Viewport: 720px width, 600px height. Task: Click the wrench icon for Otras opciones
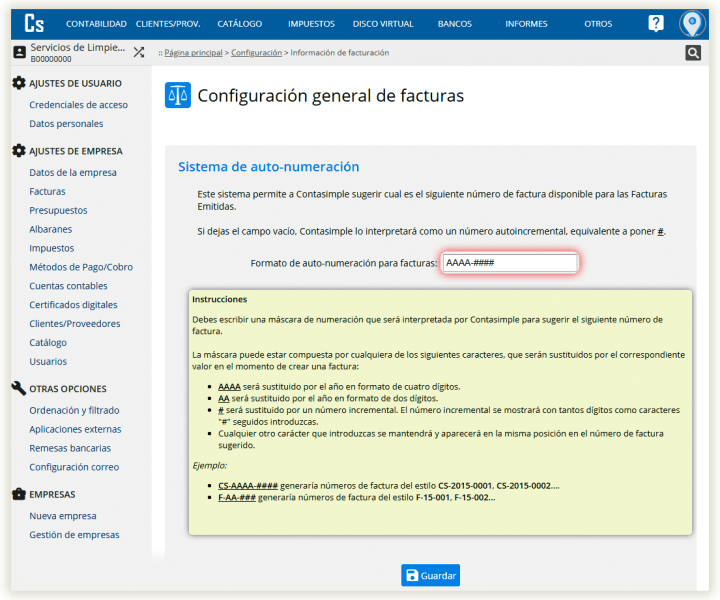point(19,388)
